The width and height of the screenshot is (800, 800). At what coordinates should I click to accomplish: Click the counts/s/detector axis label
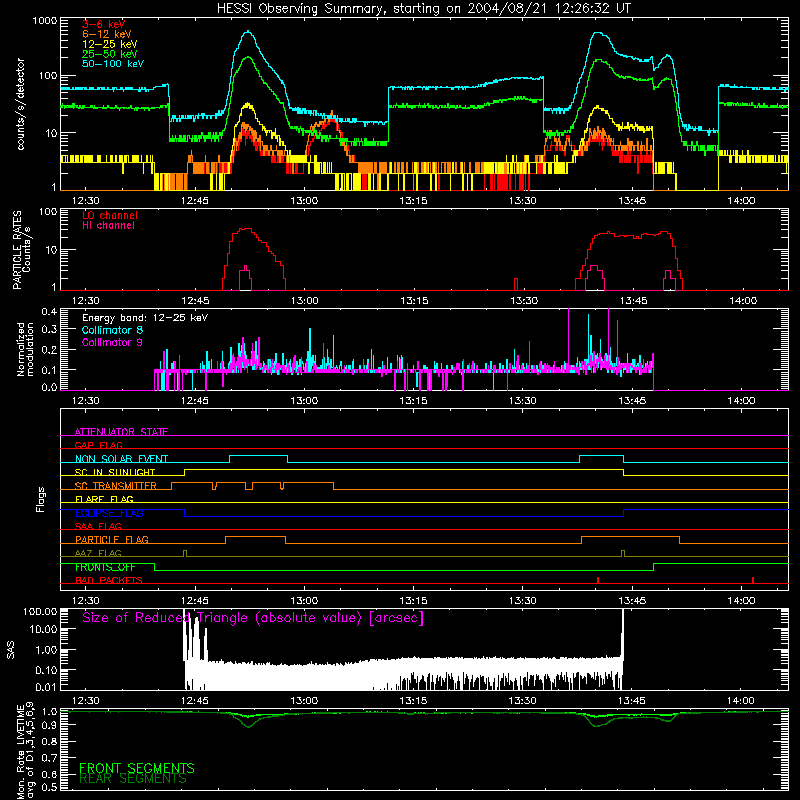[x=21, y=104]
